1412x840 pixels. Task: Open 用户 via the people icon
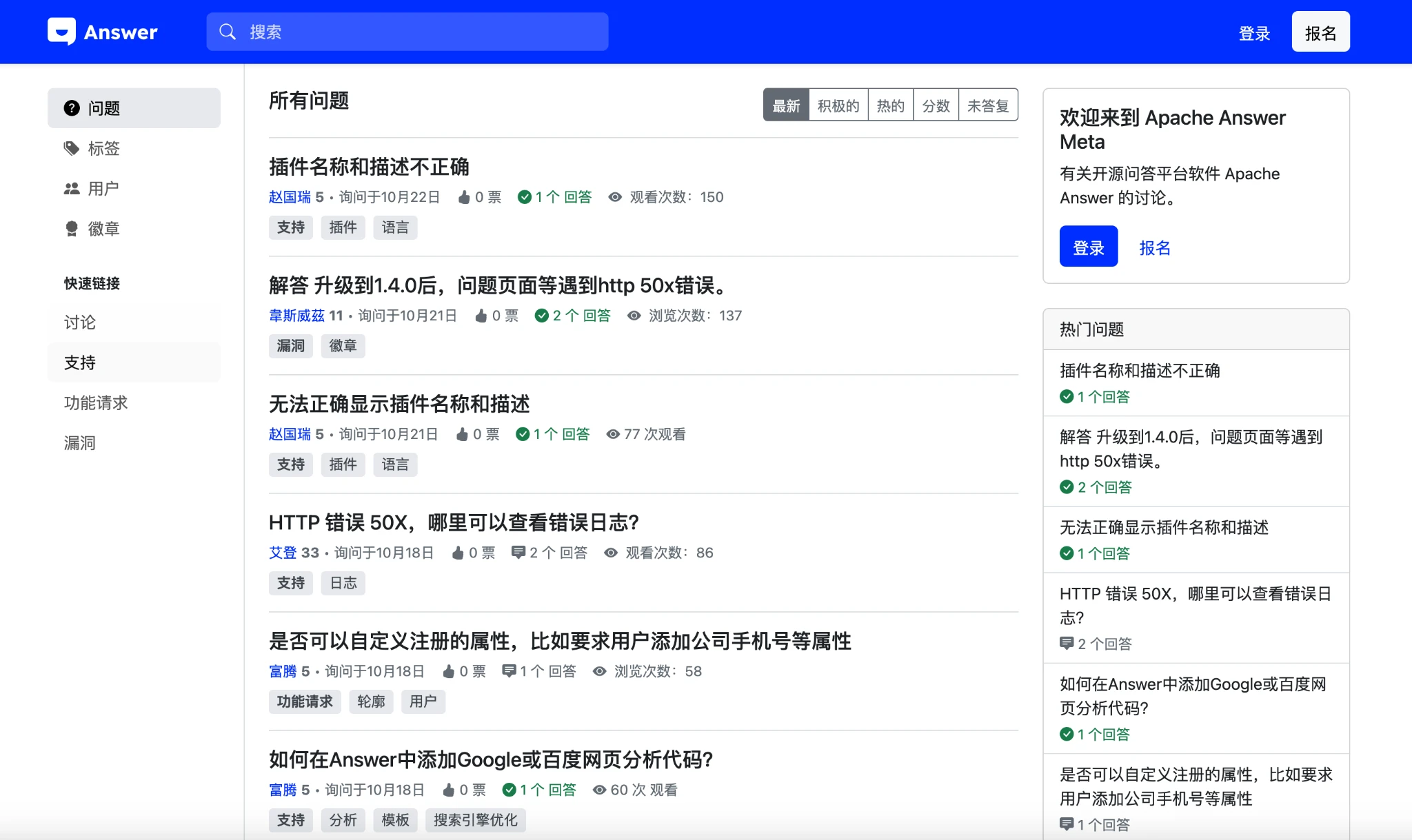(x=72, y=188)
